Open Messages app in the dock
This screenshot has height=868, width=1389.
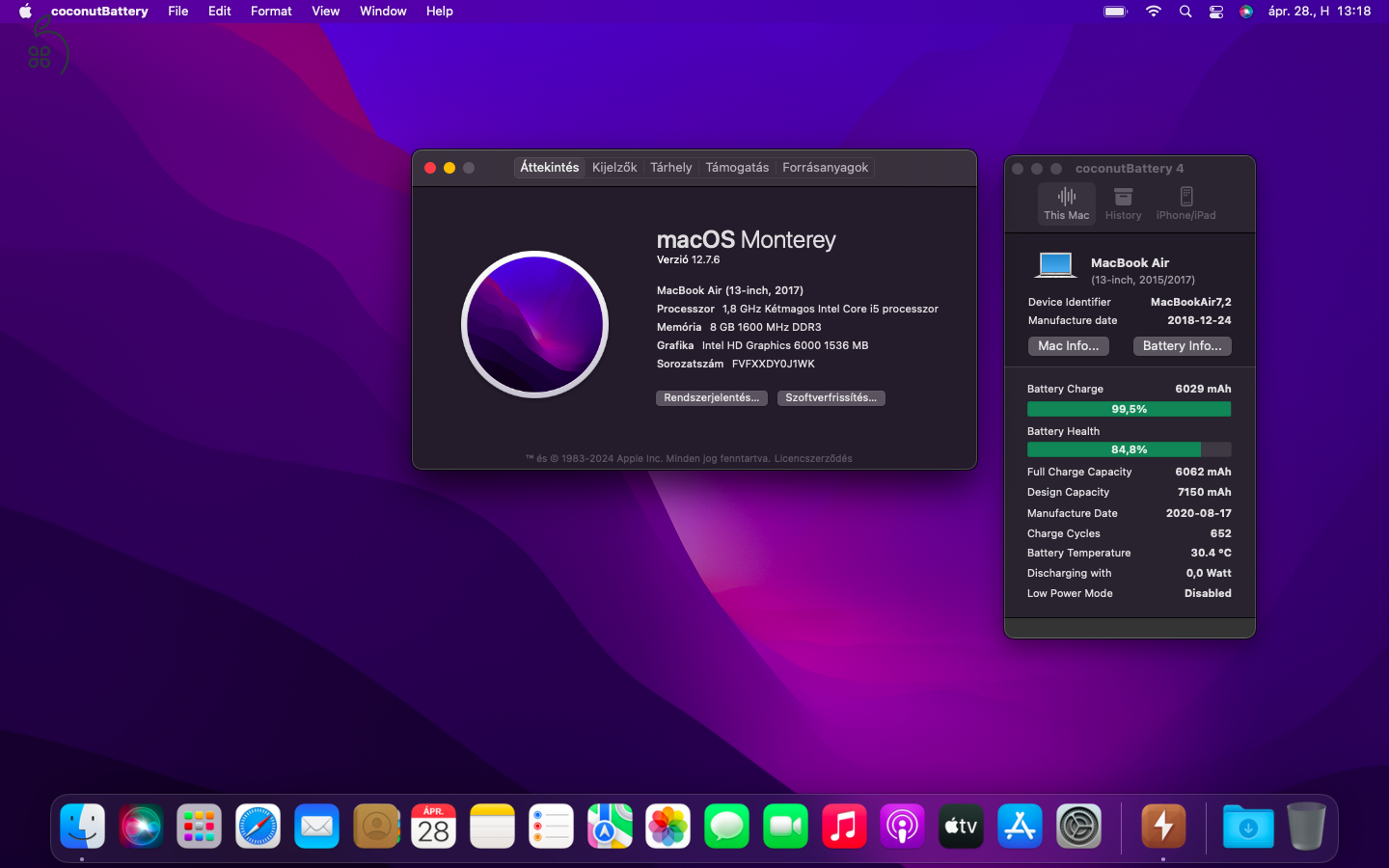(x=726, y=827)
